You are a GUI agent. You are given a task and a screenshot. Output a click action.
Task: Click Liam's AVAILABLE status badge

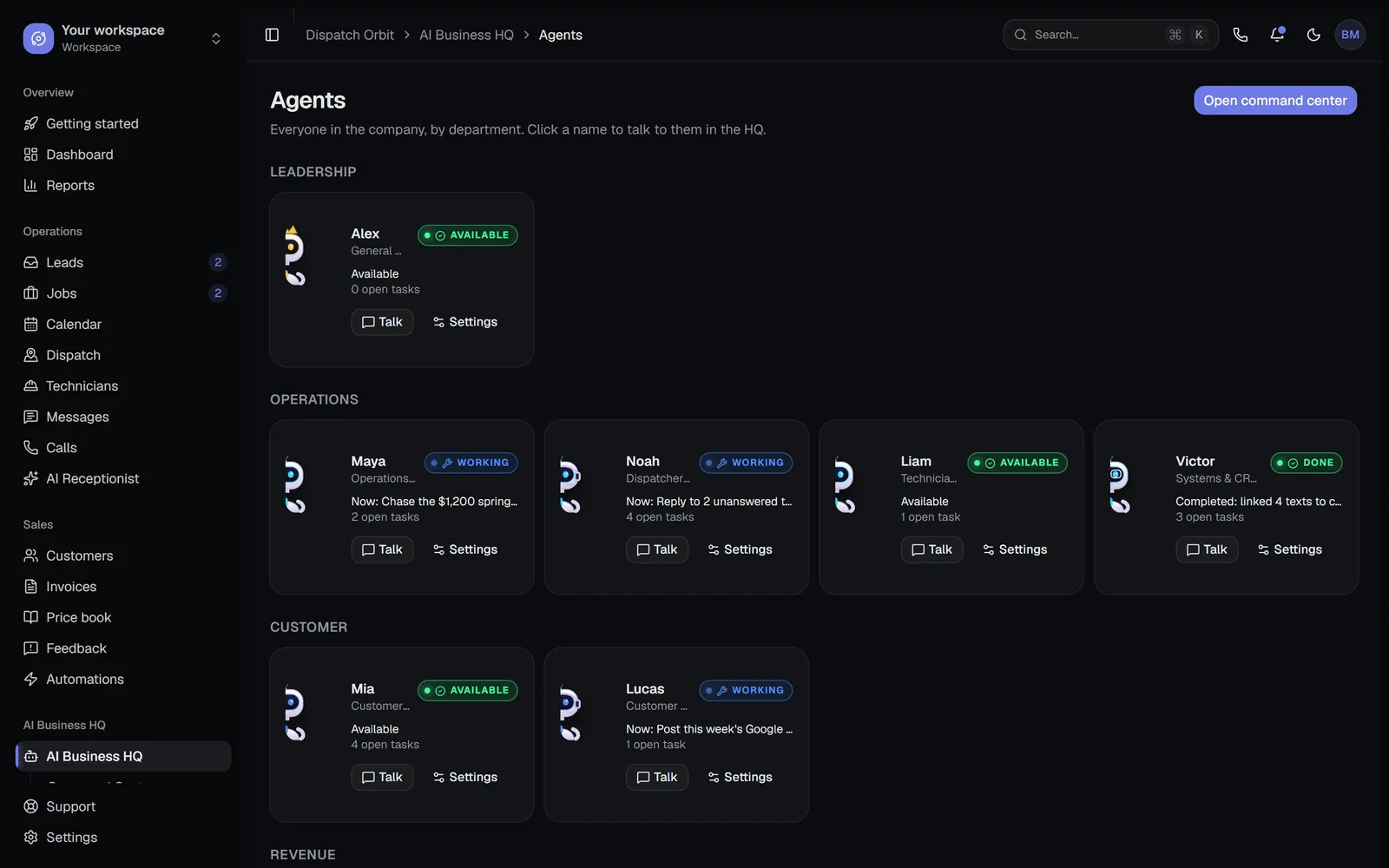[x=1017, y=463]
